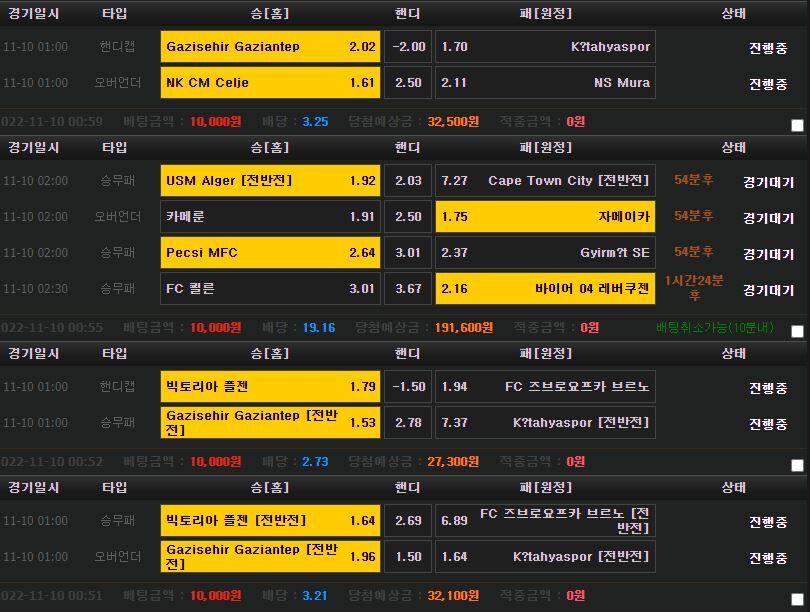The image size is (810, 612).
Task: Select FC 즈브로요프카 브르노 [전반전] at 6.89
Action: (x=546, y=521)
